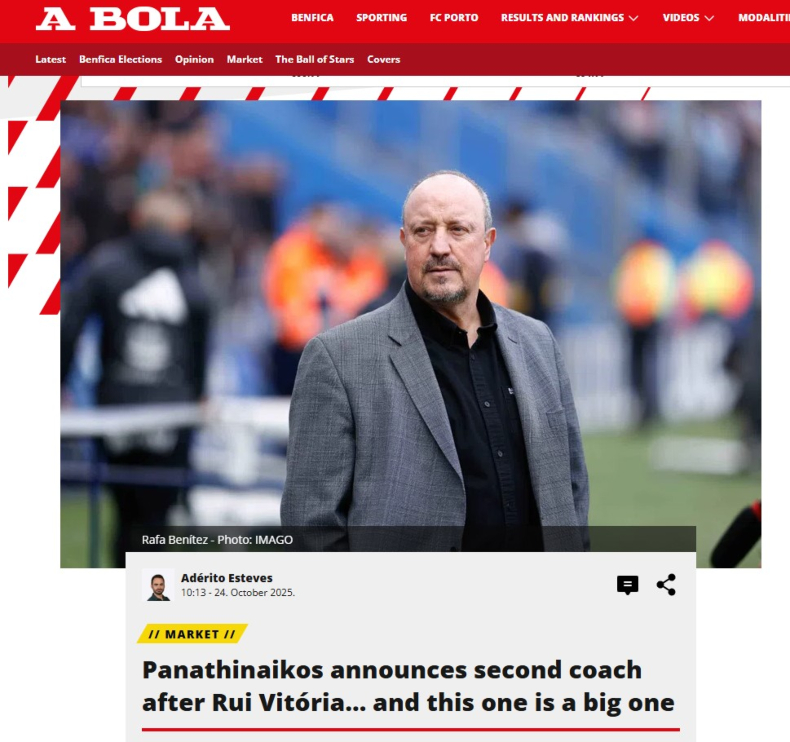Open the Benfica menu item

[x=312, y=18]
